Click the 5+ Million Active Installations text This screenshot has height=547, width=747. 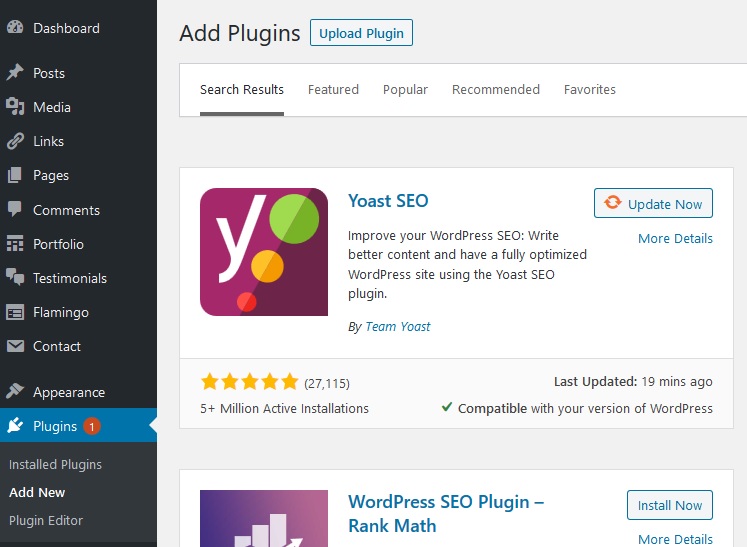pos(284,408)
